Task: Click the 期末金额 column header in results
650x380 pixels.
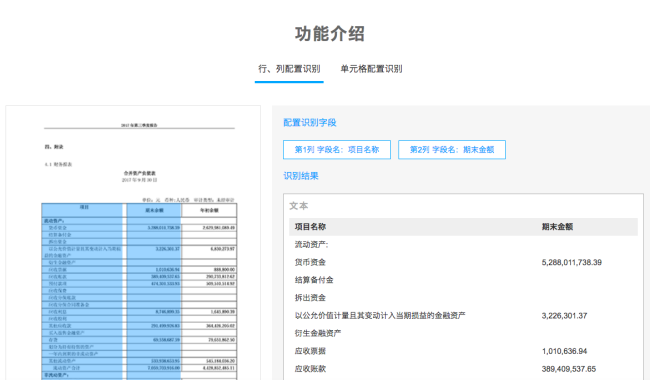Action: [x=557, y=227]
